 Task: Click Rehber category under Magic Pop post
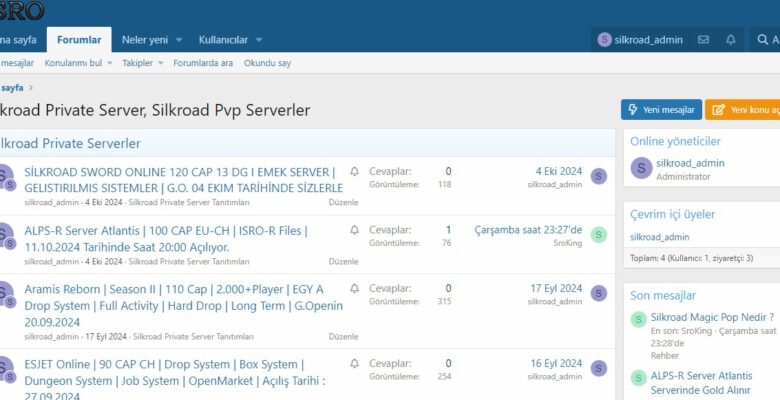[665, 356]
